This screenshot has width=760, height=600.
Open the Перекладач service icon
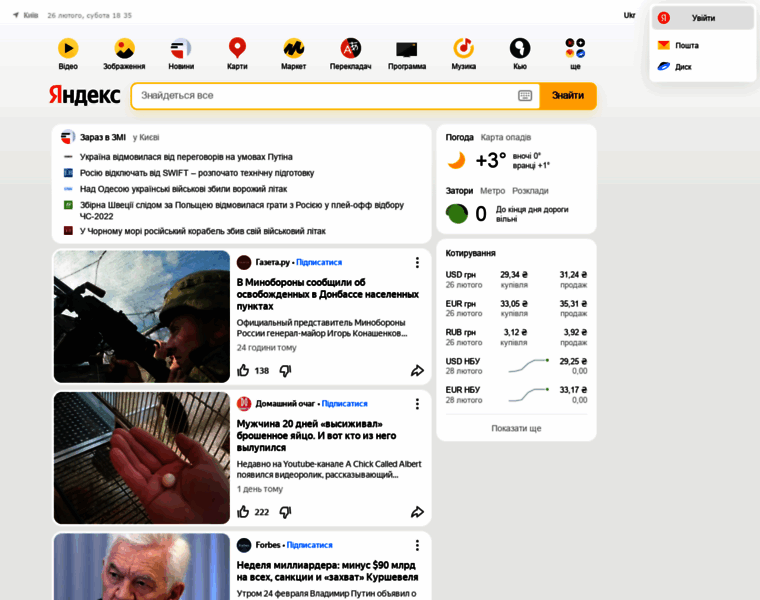pos(350,48)
